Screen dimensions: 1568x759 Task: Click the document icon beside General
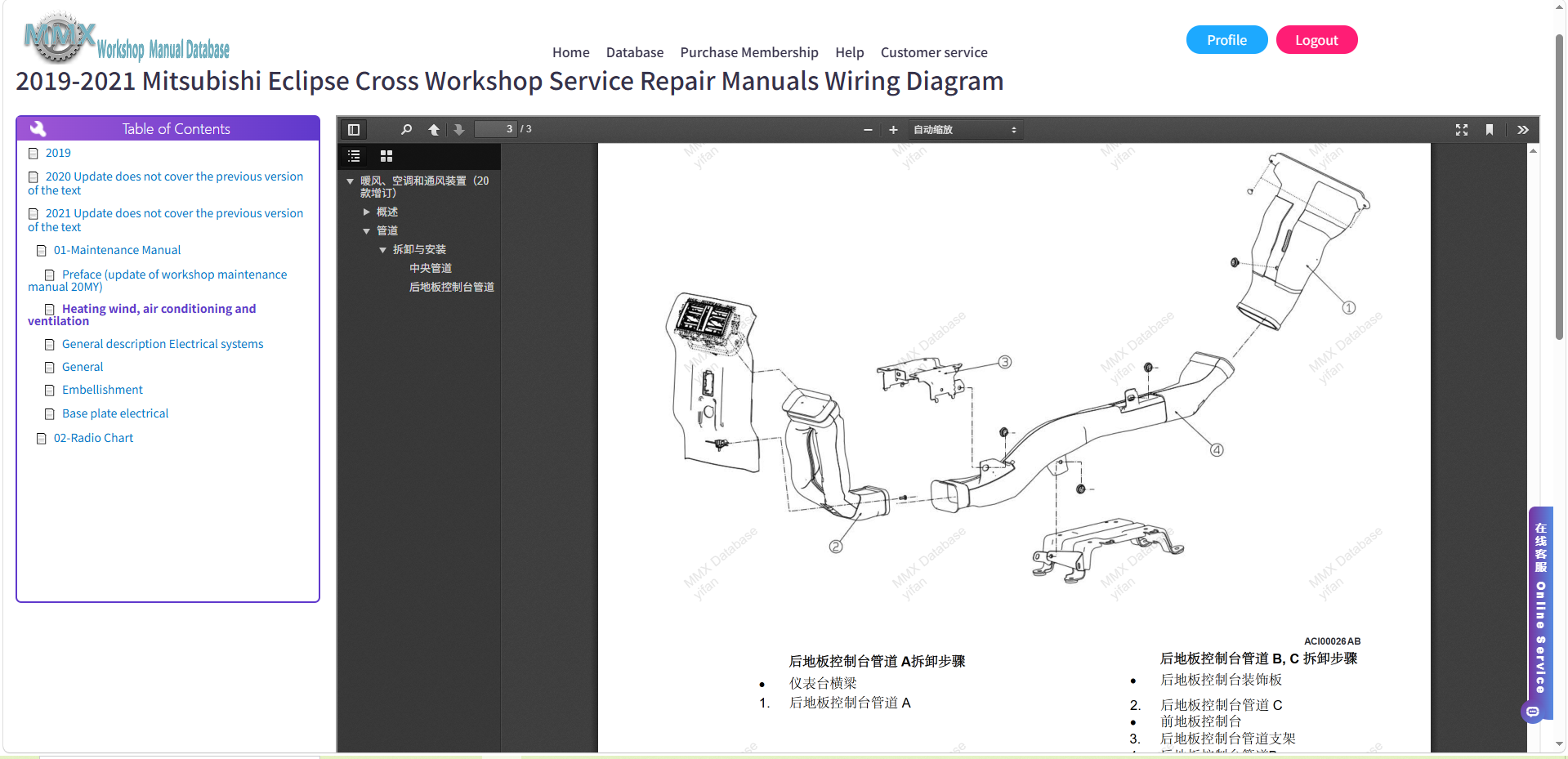tap(50, 368)
